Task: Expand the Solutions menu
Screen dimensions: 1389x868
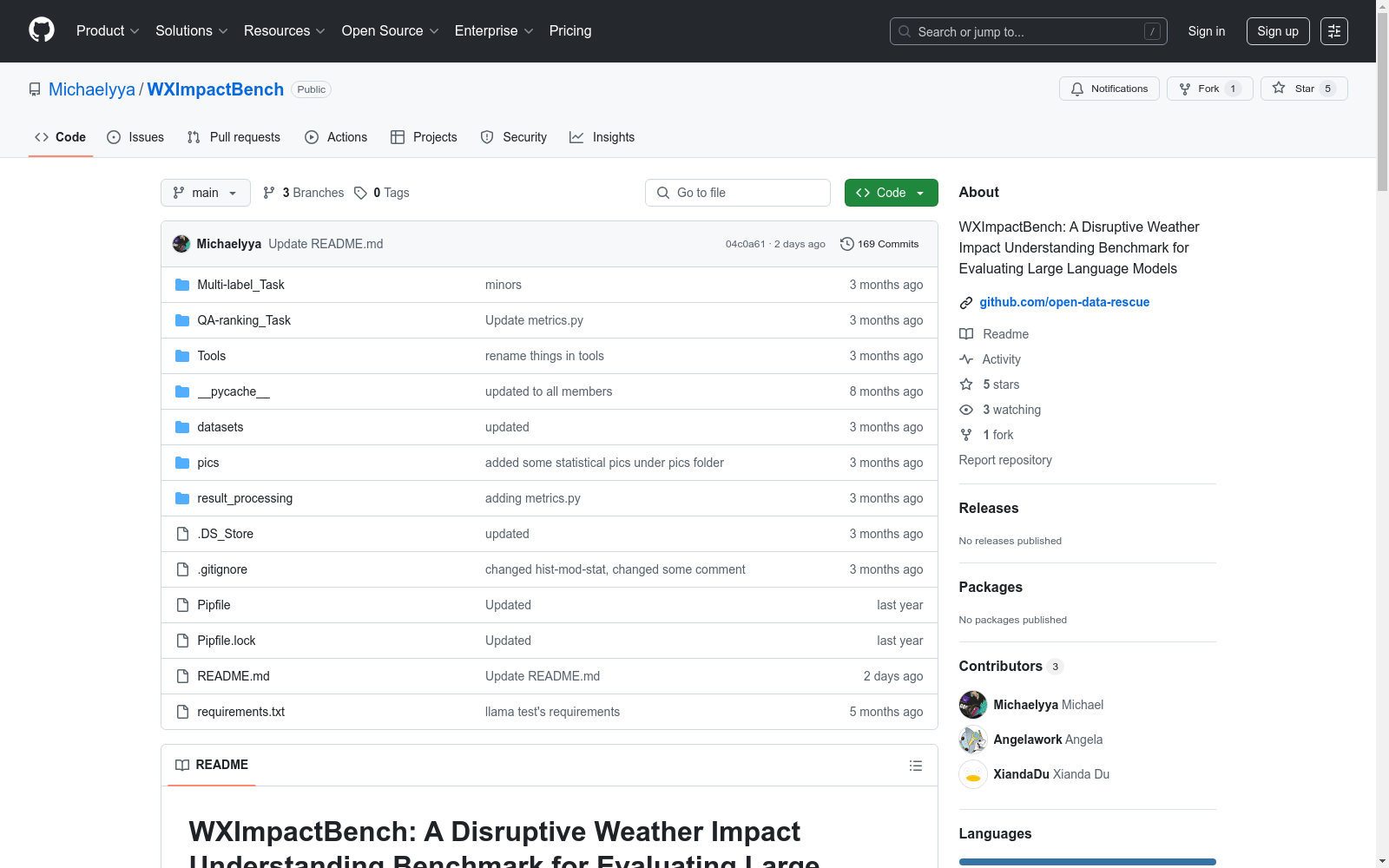Action: pyautogui.click(x=192, y=31)
